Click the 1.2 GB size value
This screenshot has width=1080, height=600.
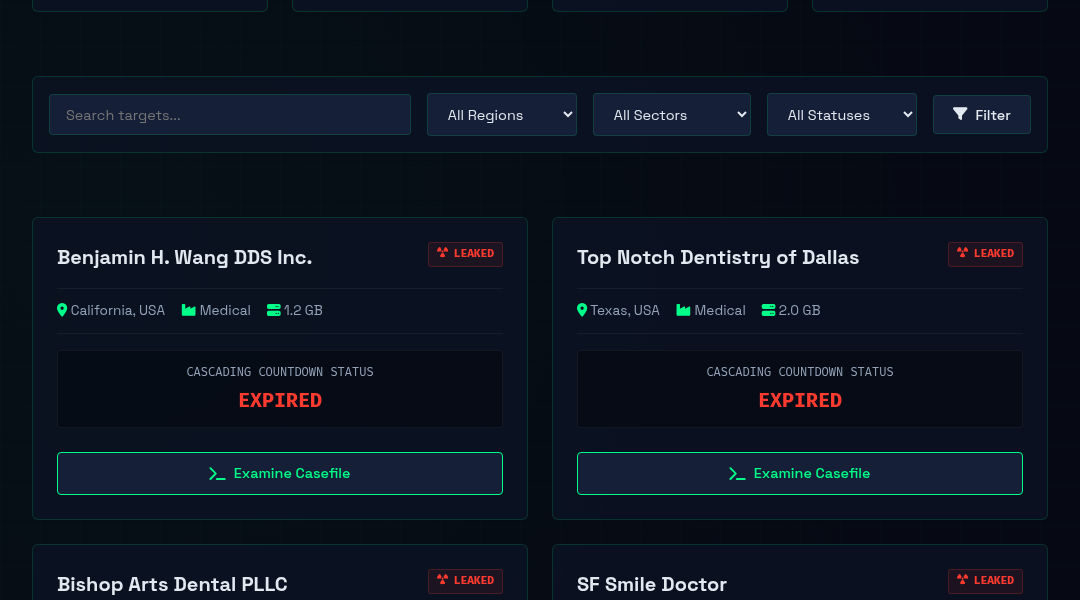click(x=303, y=310)
